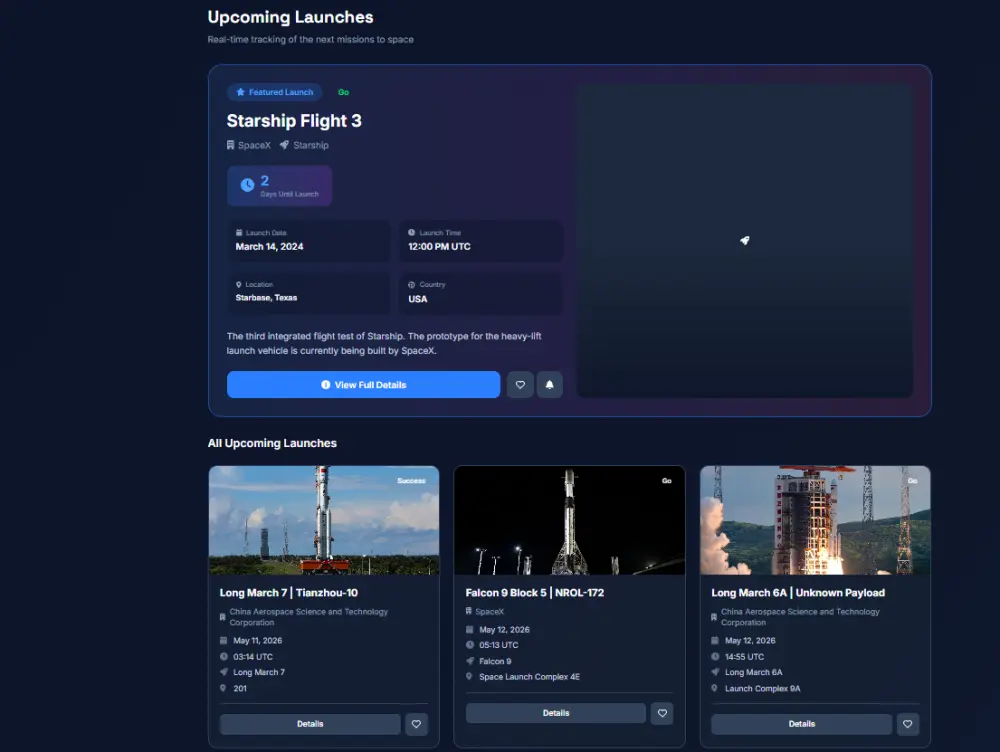Click the '201' pad text on Long March 7 card
The width and height of the screenshot is (1000, 752).
pos(240,688)
